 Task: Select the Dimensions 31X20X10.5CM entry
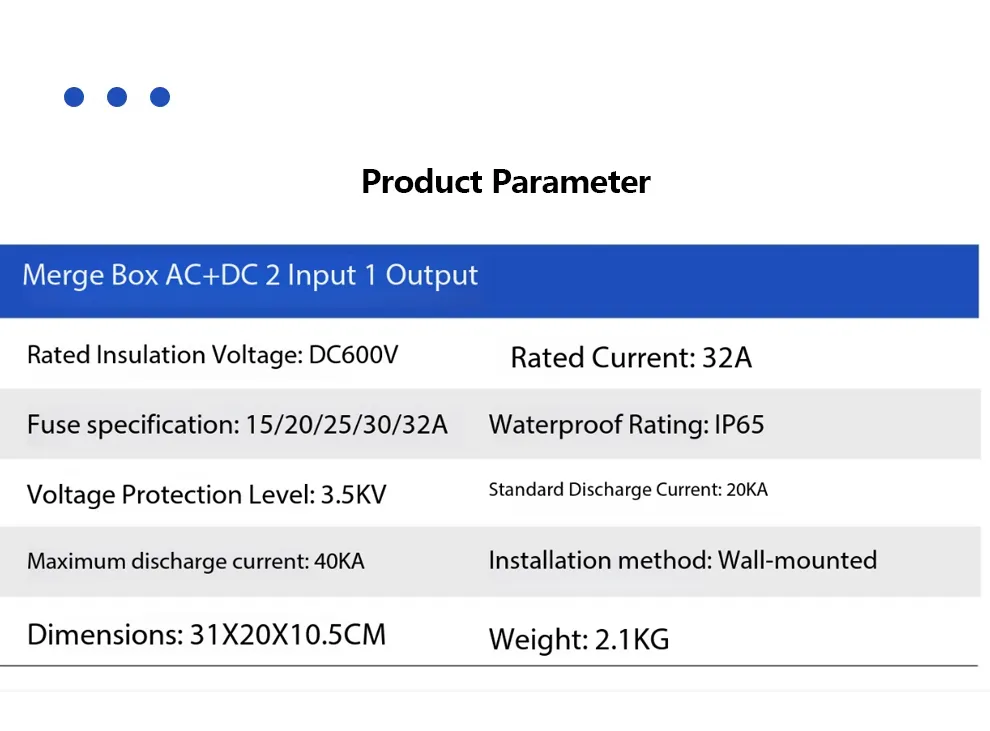tap(206, 635)
